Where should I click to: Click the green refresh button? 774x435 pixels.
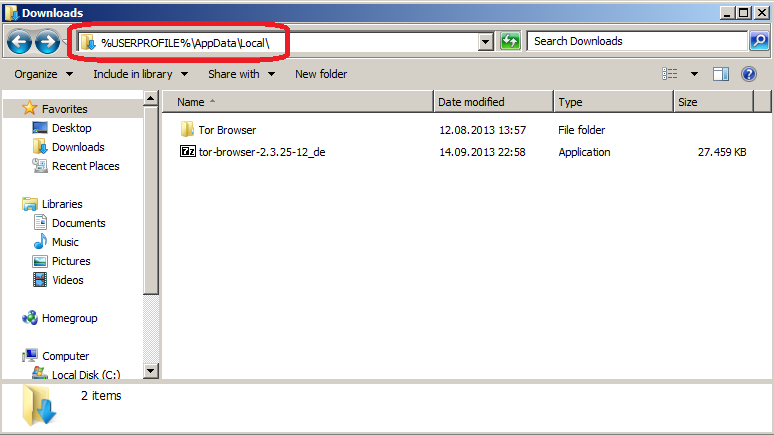[x=510, y=41]
